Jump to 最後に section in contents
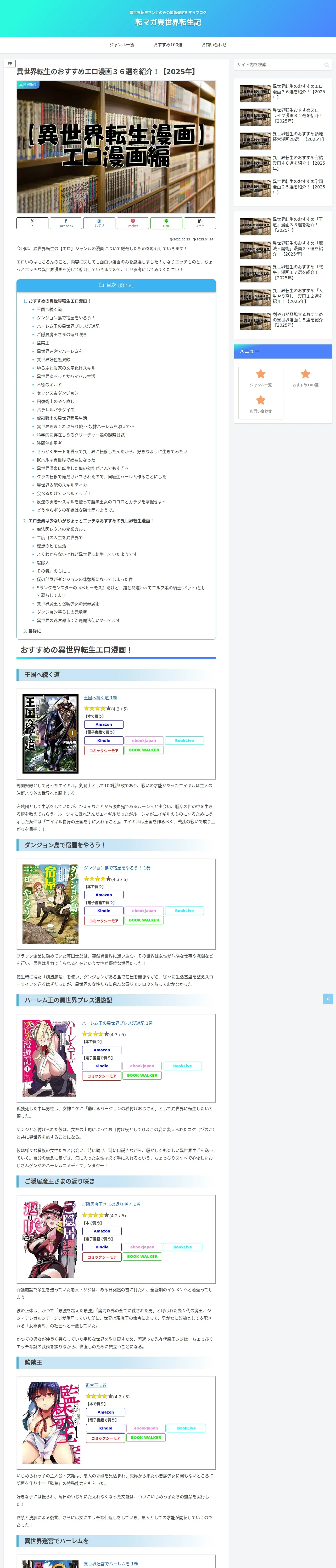The image size is (336, 1568). pos(35,631)
